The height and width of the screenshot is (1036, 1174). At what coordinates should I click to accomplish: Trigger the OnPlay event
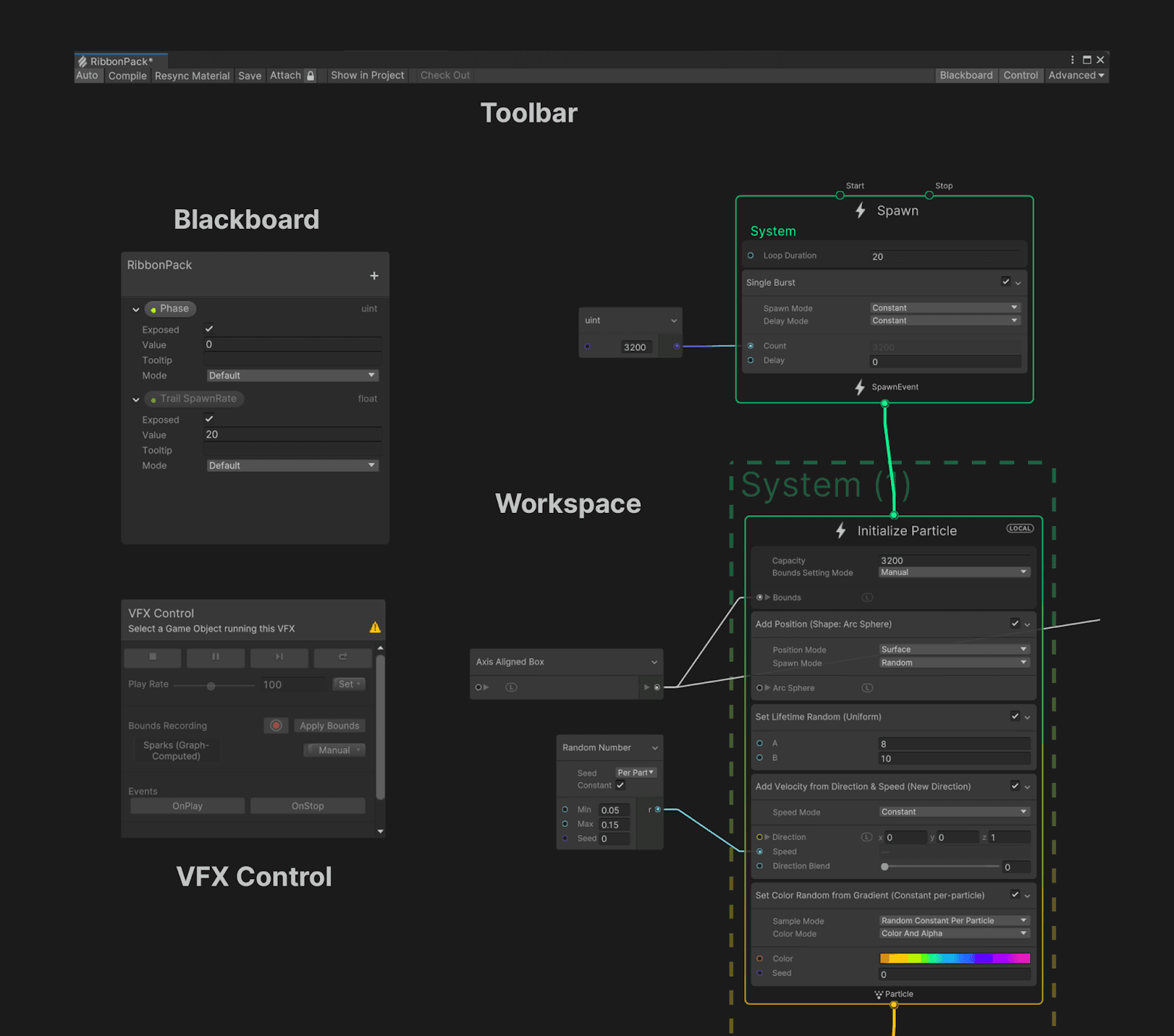click(x=186, y=806)
